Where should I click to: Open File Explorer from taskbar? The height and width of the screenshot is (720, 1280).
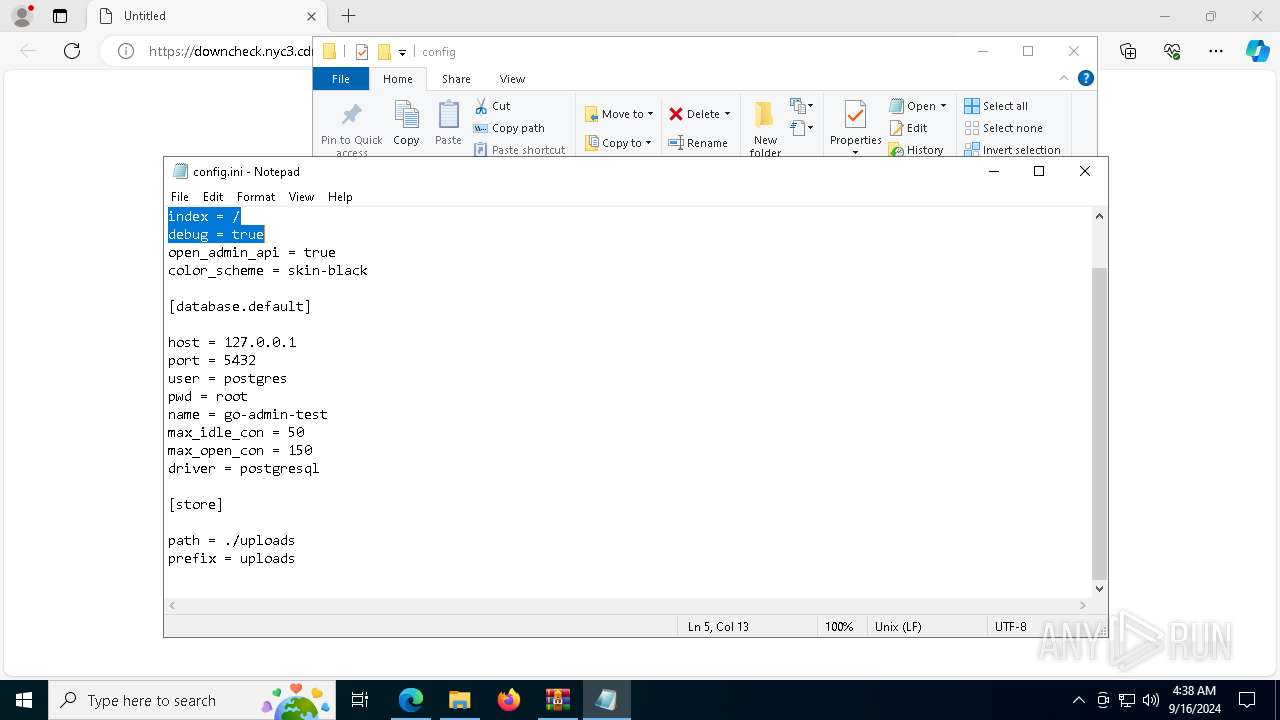point(460,700)
